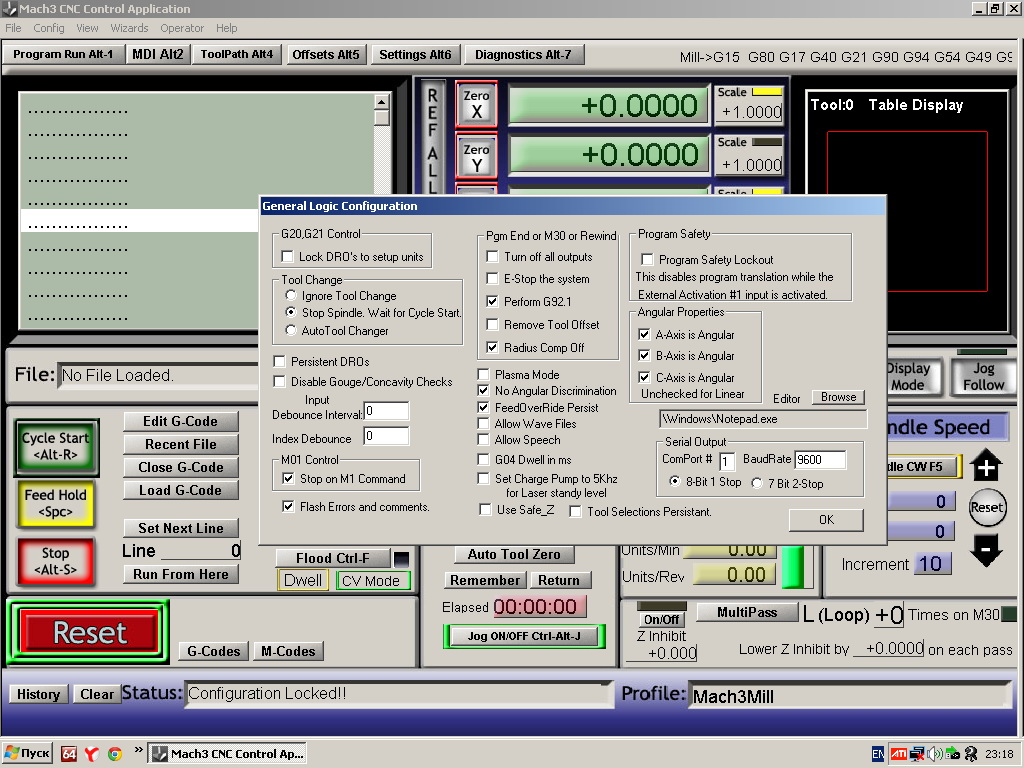This screenshot has height=768, width=1024.
Task: Open the Пуск start button
Action: click(x=26, y=753)
